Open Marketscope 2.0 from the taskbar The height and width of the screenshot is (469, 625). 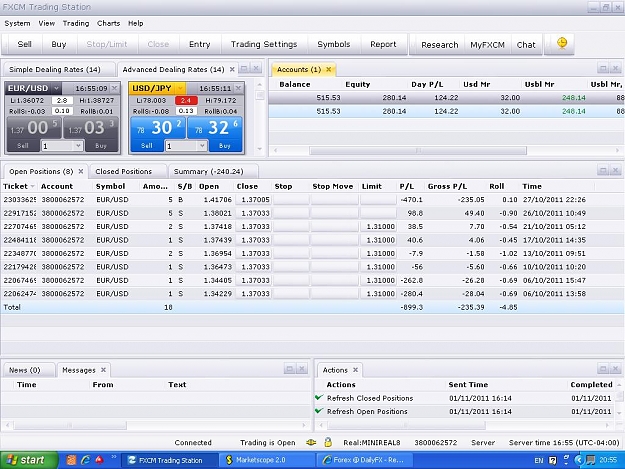(x=266, y=460)
